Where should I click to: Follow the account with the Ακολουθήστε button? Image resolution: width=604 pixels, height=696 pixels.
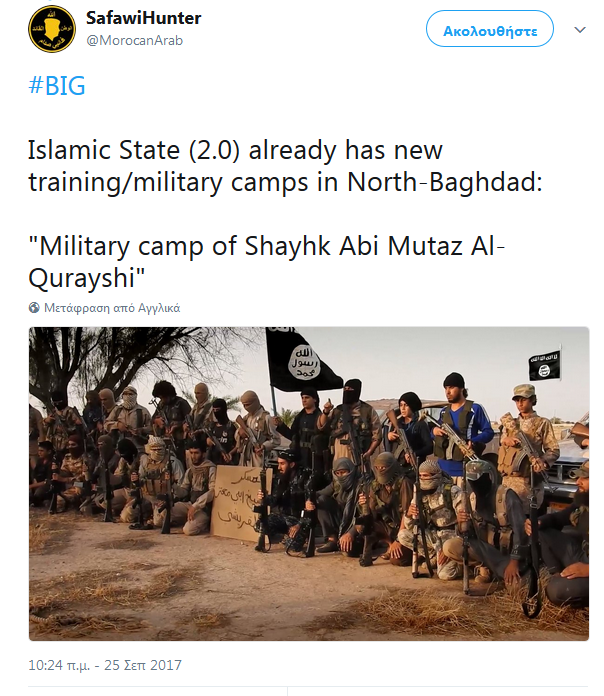pyautogui.click(x=490, y=31)
